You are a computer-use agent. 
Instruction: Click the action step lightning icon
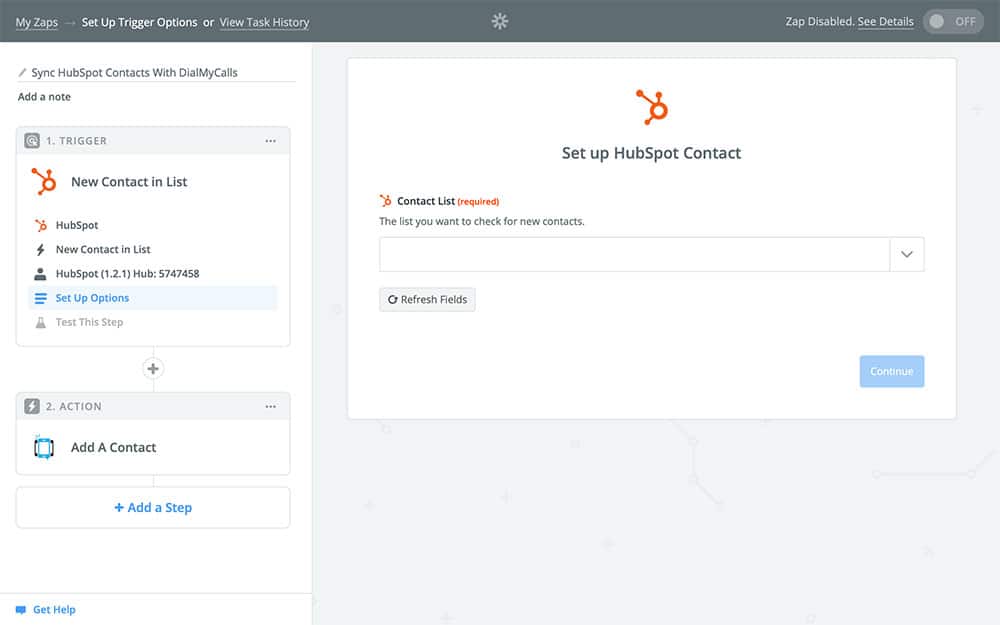point(32,407)
